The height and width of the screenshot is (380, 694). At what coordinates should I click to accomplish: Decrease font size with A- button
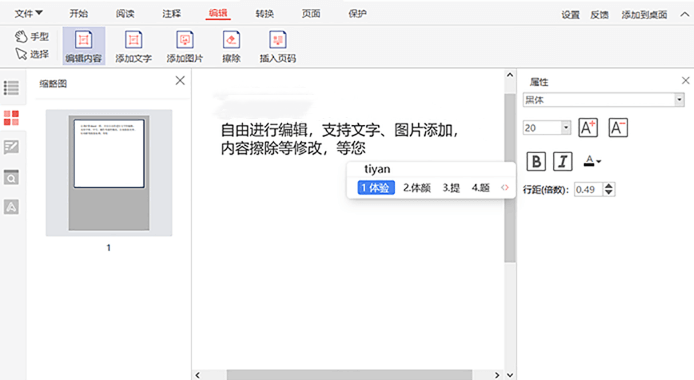point(618,128)
